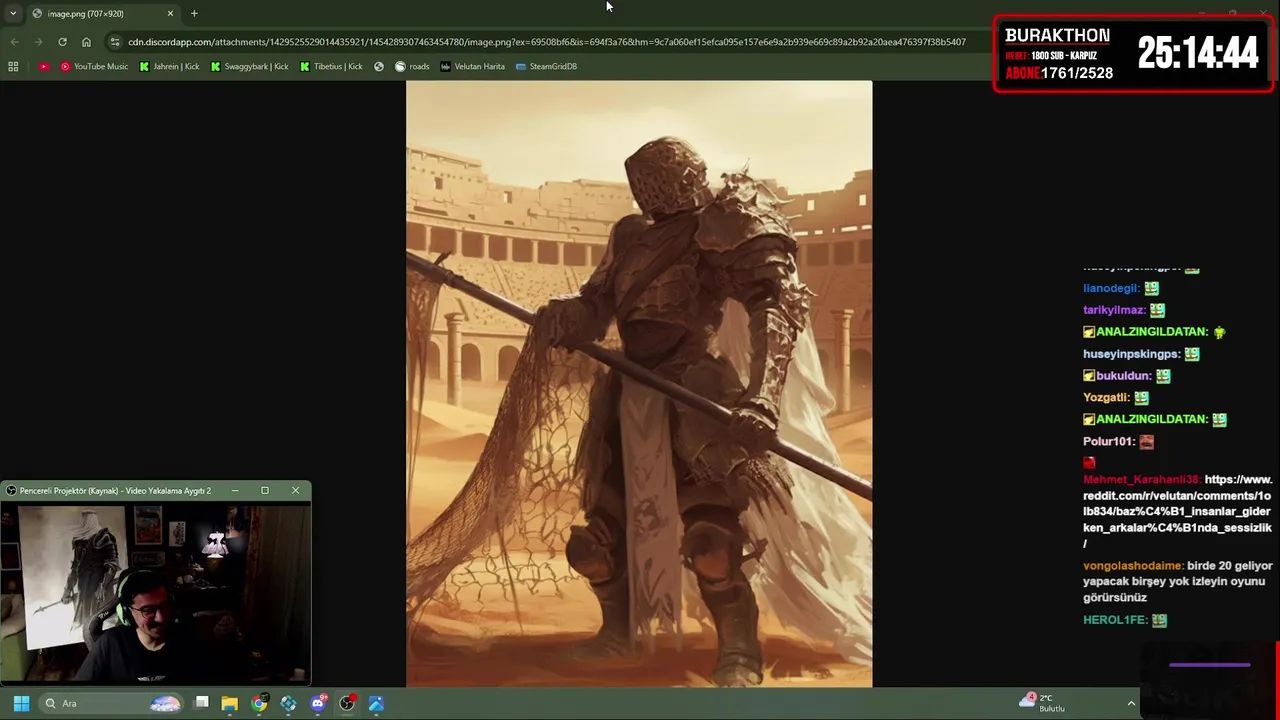1280x720 pixels.
Task: Close the image.png browser tab
Action: (170, 13)
